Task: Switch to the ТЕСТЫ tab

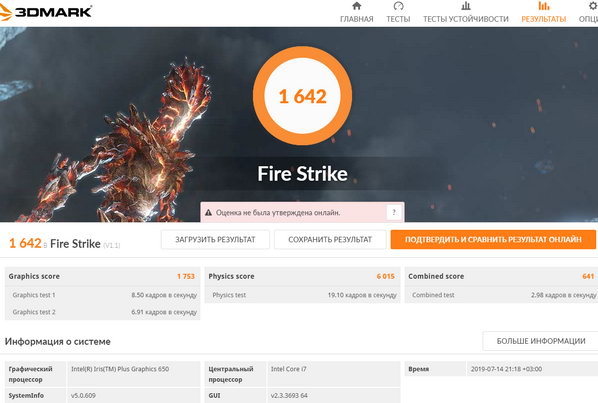Action: pos(398,19)
